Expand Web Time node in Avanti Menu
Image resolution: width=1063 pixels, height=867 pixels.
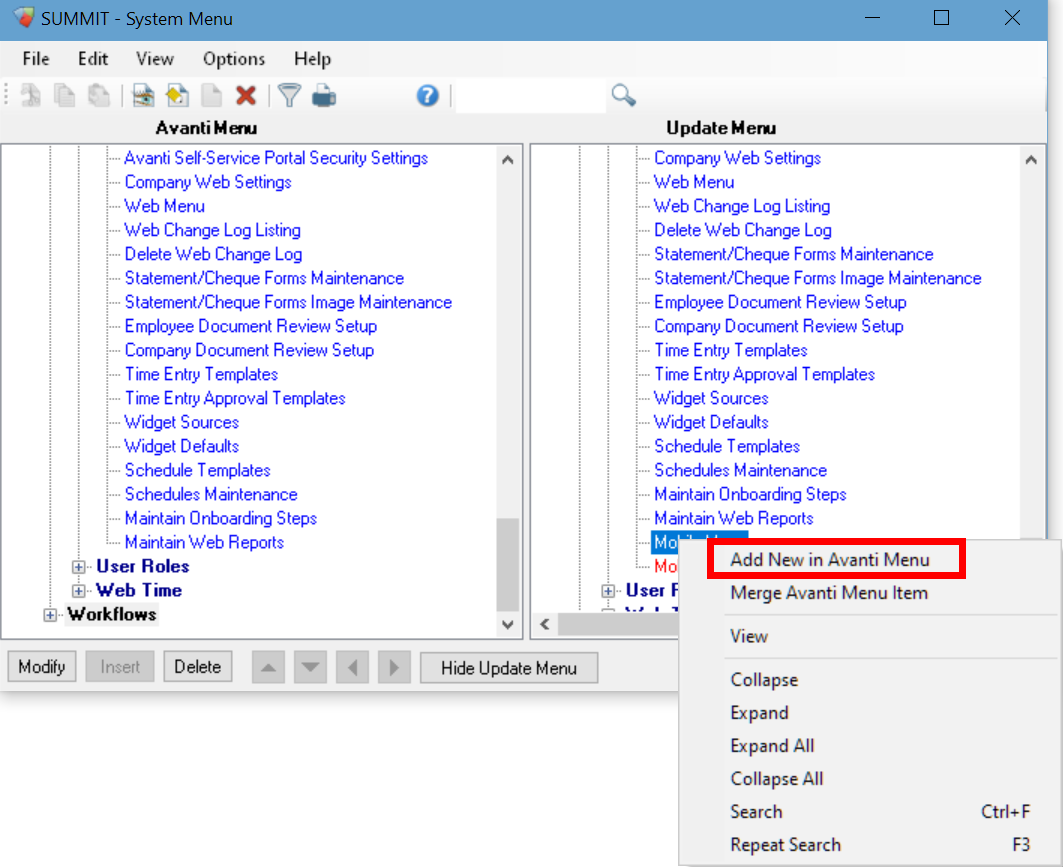coord(79,591)
